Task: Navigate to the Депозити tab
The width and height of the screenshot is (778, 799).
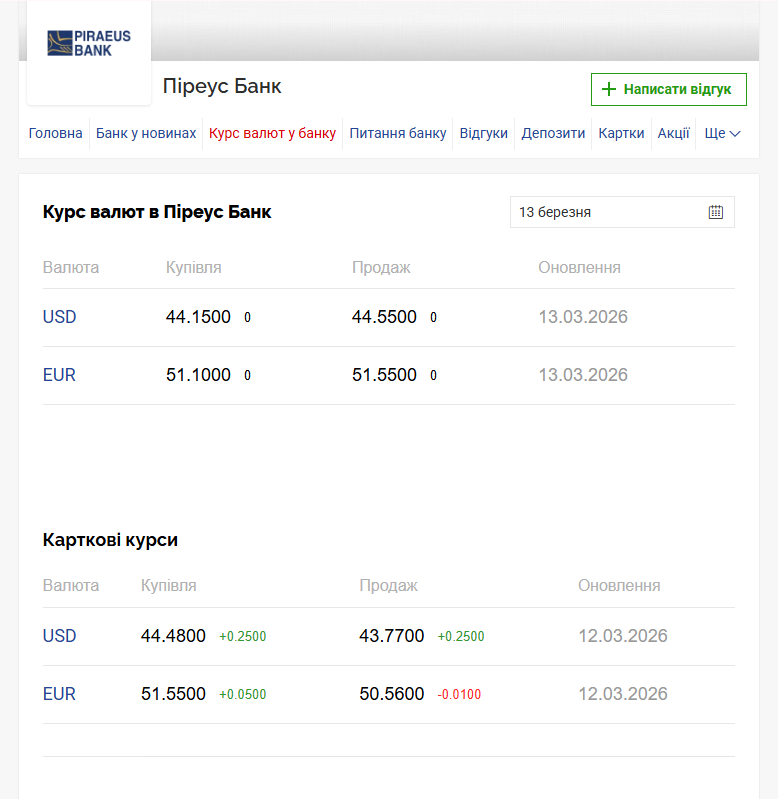Action: tap(553, 133)
